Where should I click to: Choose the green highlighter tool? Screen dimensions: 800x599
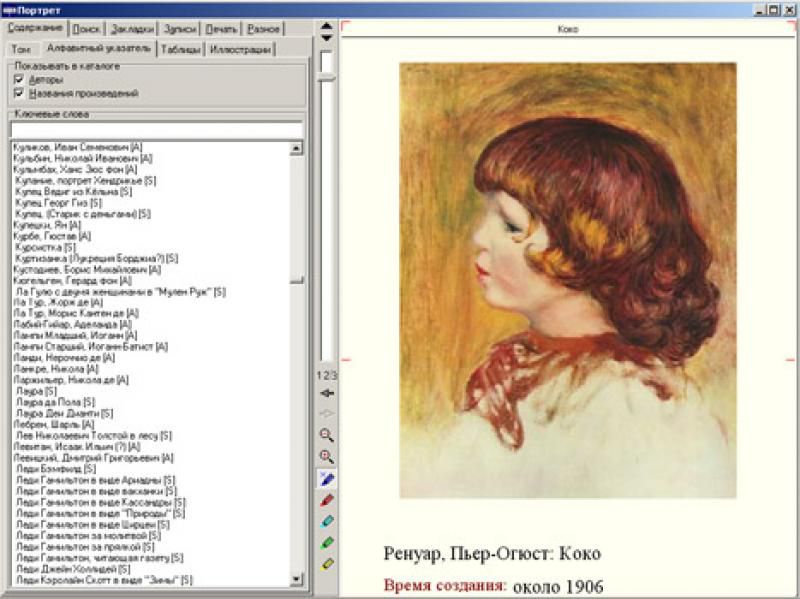coord(326,543)
